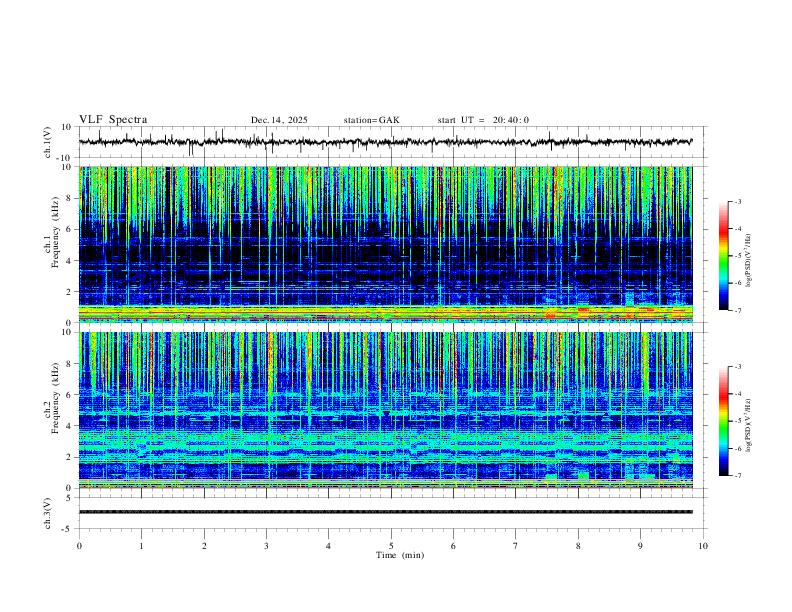
Task: Click the 'VLF Spectra' title text
Action: coord(113,120)
